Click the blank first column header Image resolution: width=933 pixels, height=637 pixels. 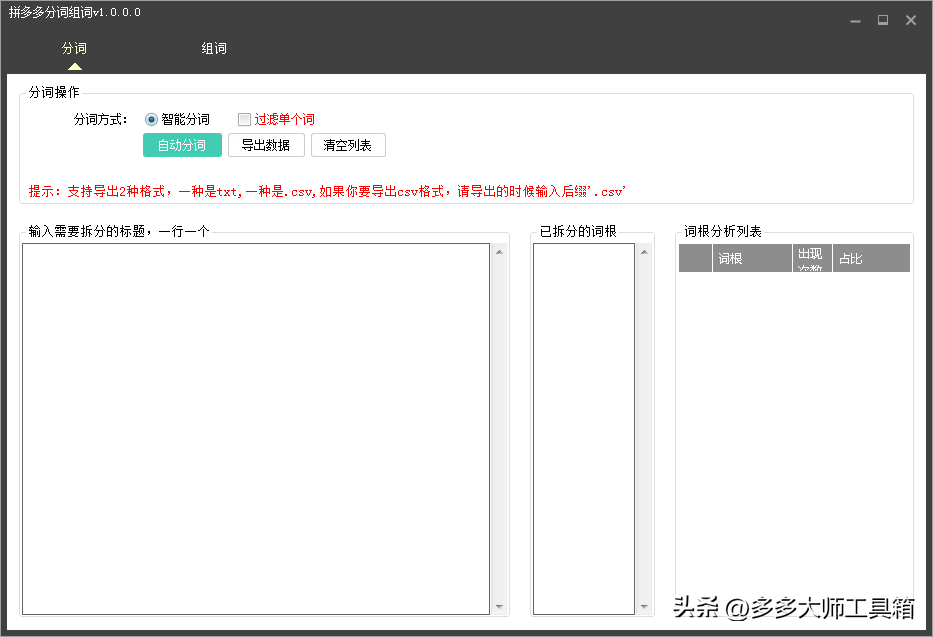695,258
